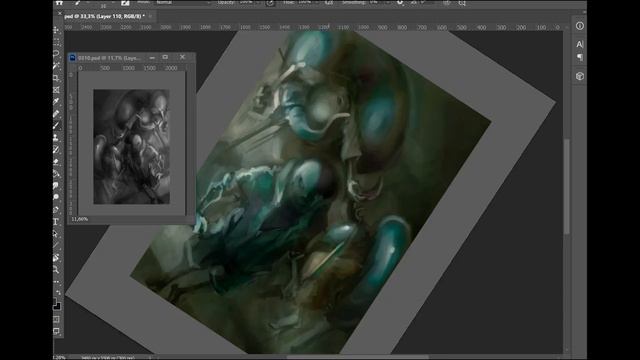The image size is (640, 360).
Task: Select the Eyedropper tool
Action: (x=56, y=102)
